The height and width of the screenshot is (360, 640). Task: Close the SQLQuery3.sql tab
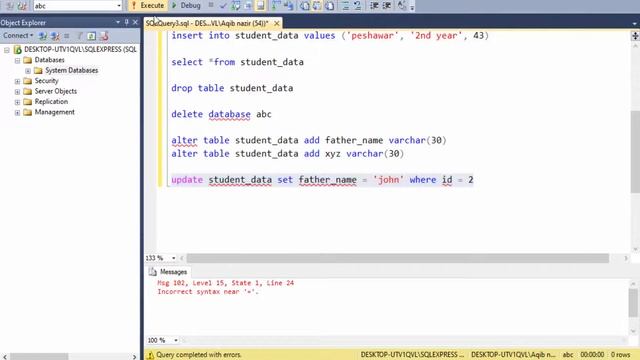click(x=277, y=23)
